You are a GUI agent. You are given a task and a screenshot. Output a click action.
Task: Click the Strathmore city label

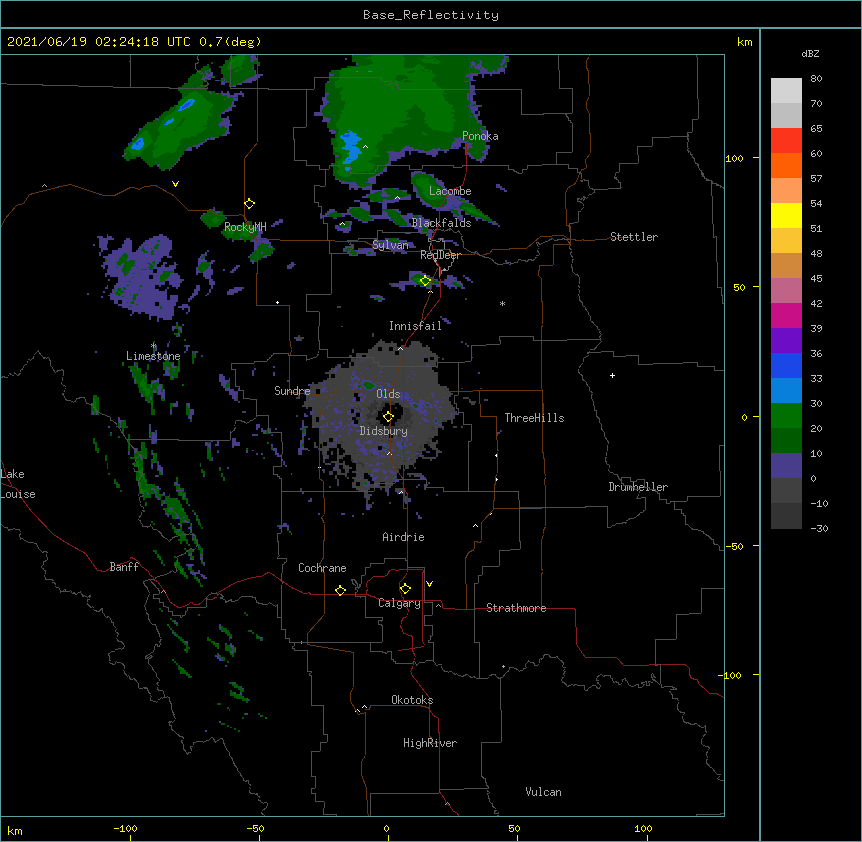[x=516, y=608]
